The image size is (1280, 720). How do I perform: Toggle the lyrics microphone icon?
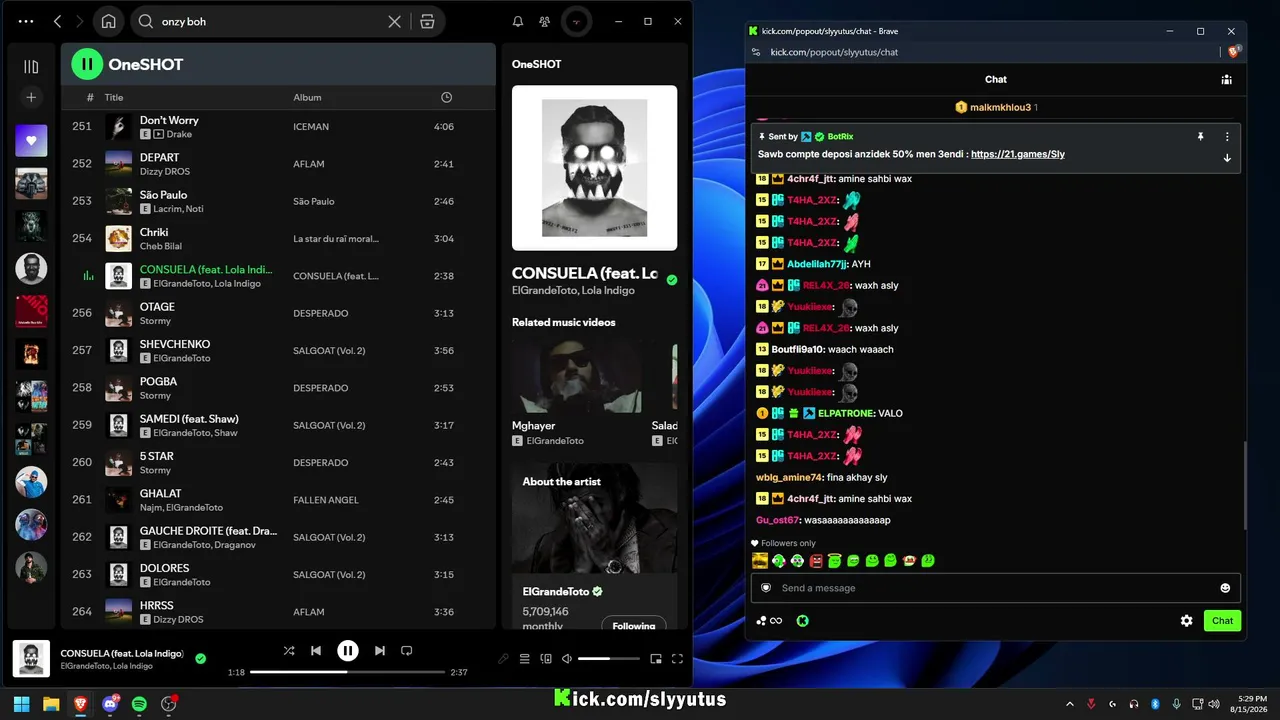pos(503,659)
